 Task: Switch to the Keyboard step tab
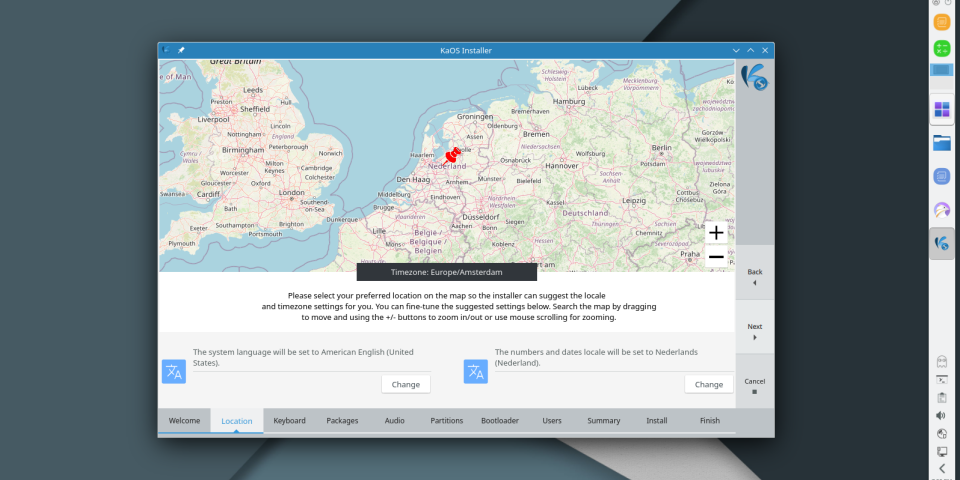(290, 421)
